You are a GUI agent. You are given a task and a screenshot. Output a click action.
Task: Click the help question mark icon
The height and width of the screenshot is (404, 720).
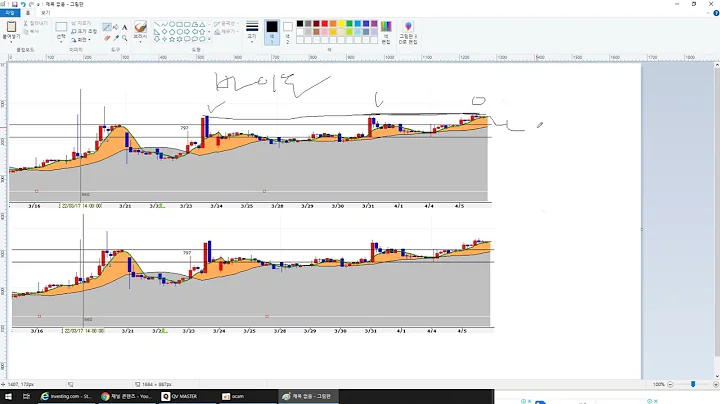point(716,13)
